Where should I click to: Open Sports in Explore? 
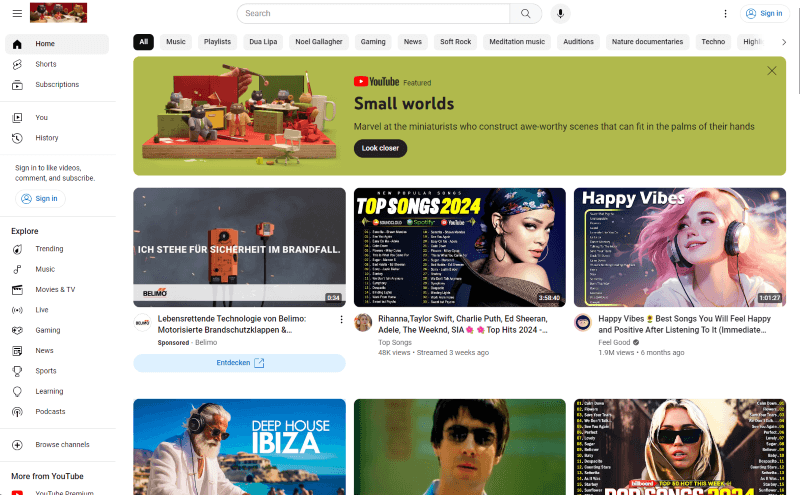(x=57, y=371)
